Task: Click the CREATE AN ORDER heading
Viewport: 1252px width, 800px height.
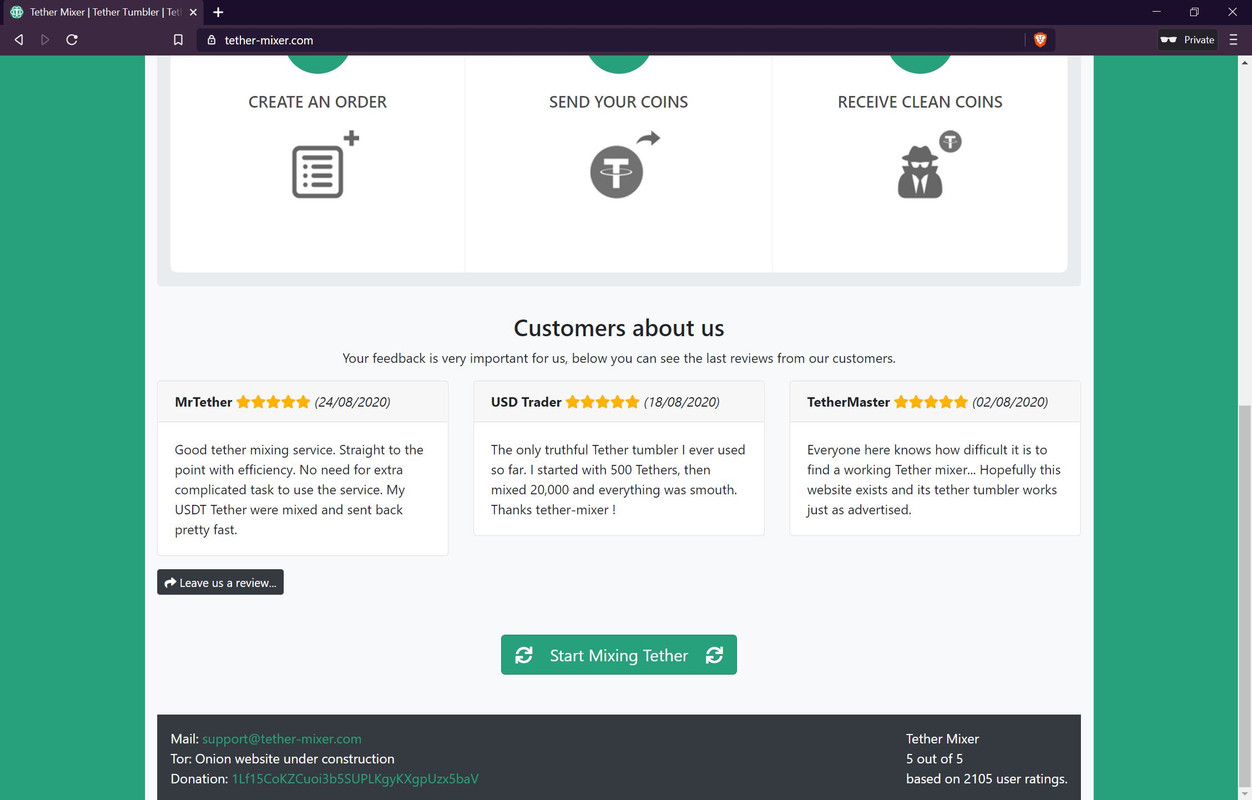Action: (318, 102)
